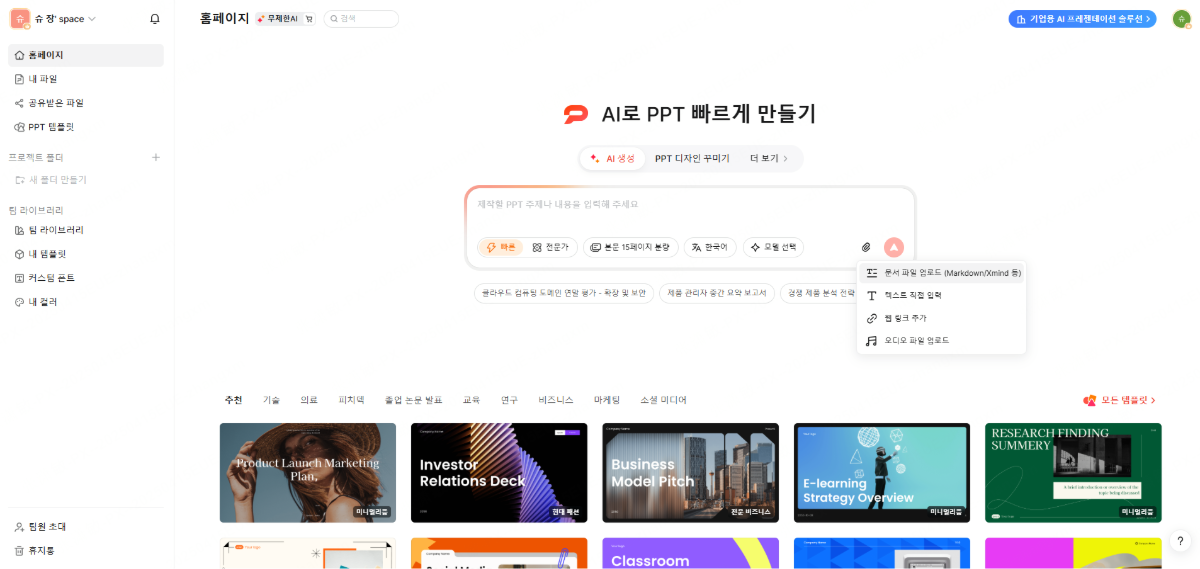Open E-learning Strategy Overview template
Screen dimensions: 1200x569
pyautogui.click(x=882, y=472)
